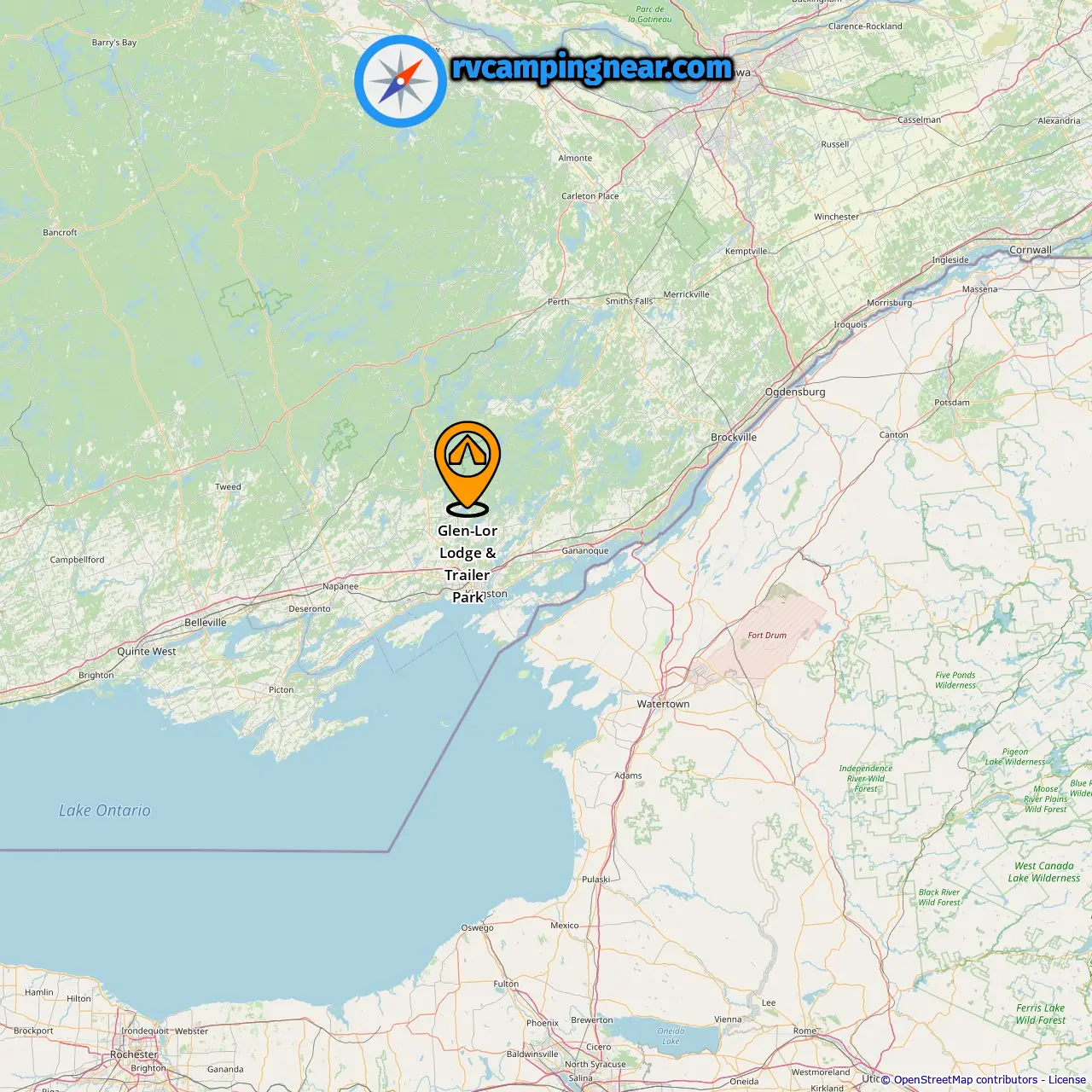Select the Oswego town label
This screenshot has width=1092, height=1092.
pos(477,927)
